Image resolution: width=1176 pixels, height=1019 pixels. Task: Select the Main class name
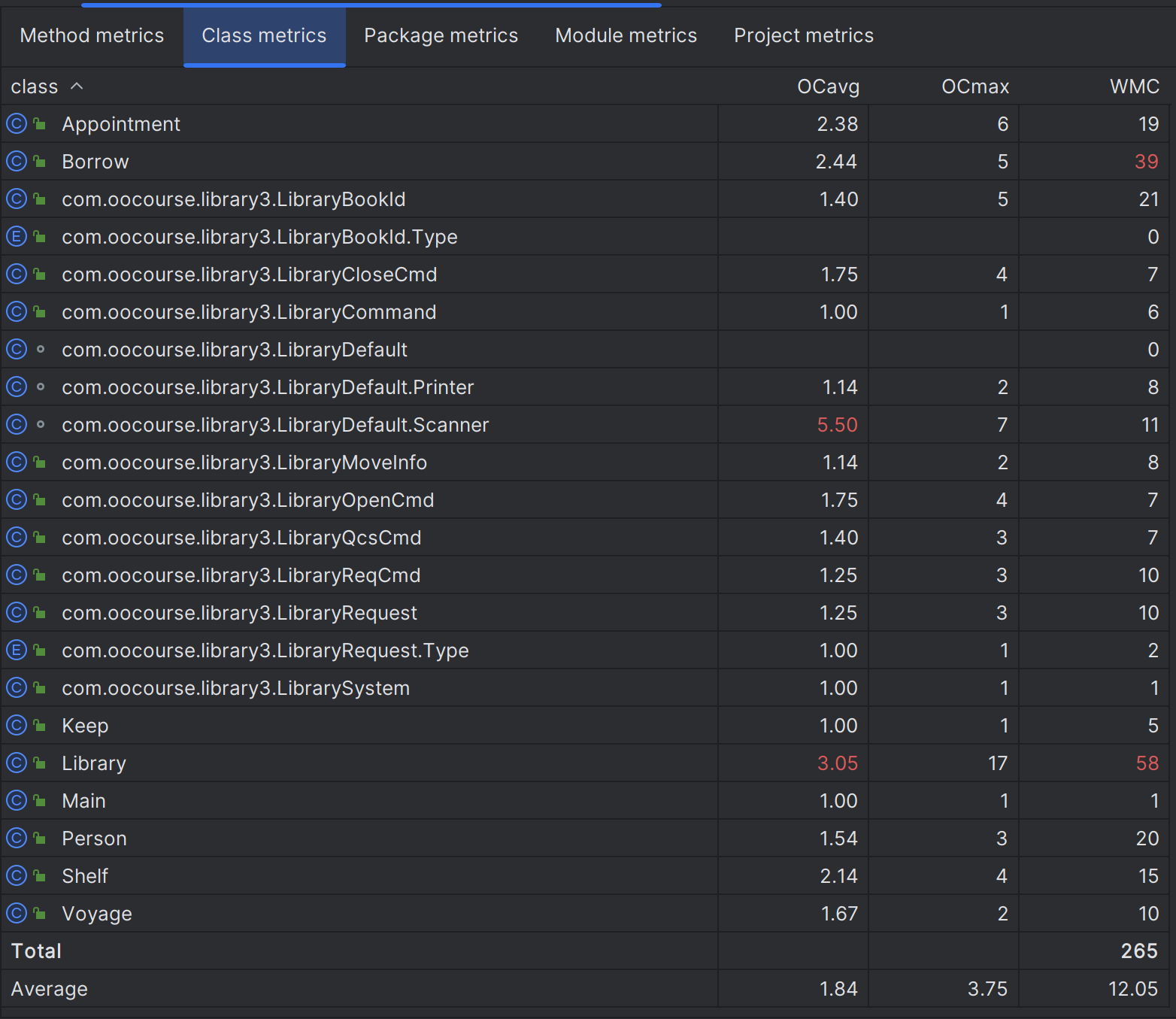tap(83, 801)
